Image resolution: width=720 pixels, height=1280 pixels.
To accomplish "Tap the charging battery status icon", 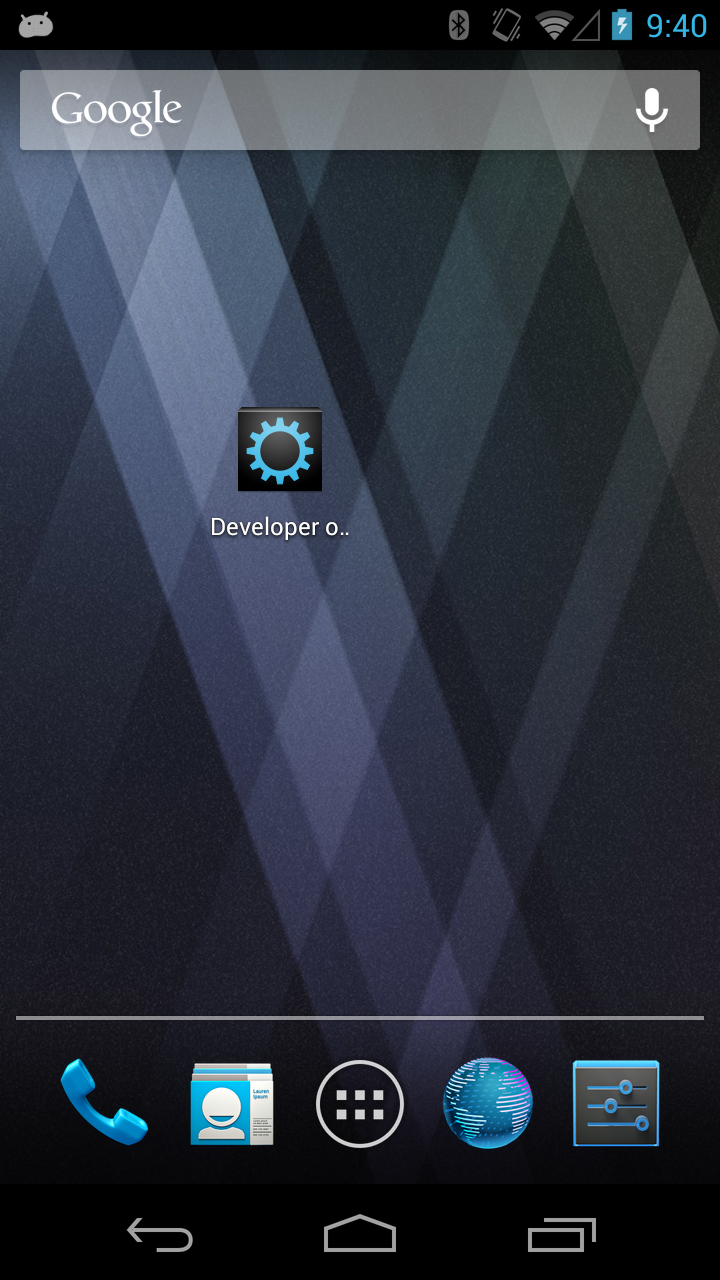I will coord(622,25).
